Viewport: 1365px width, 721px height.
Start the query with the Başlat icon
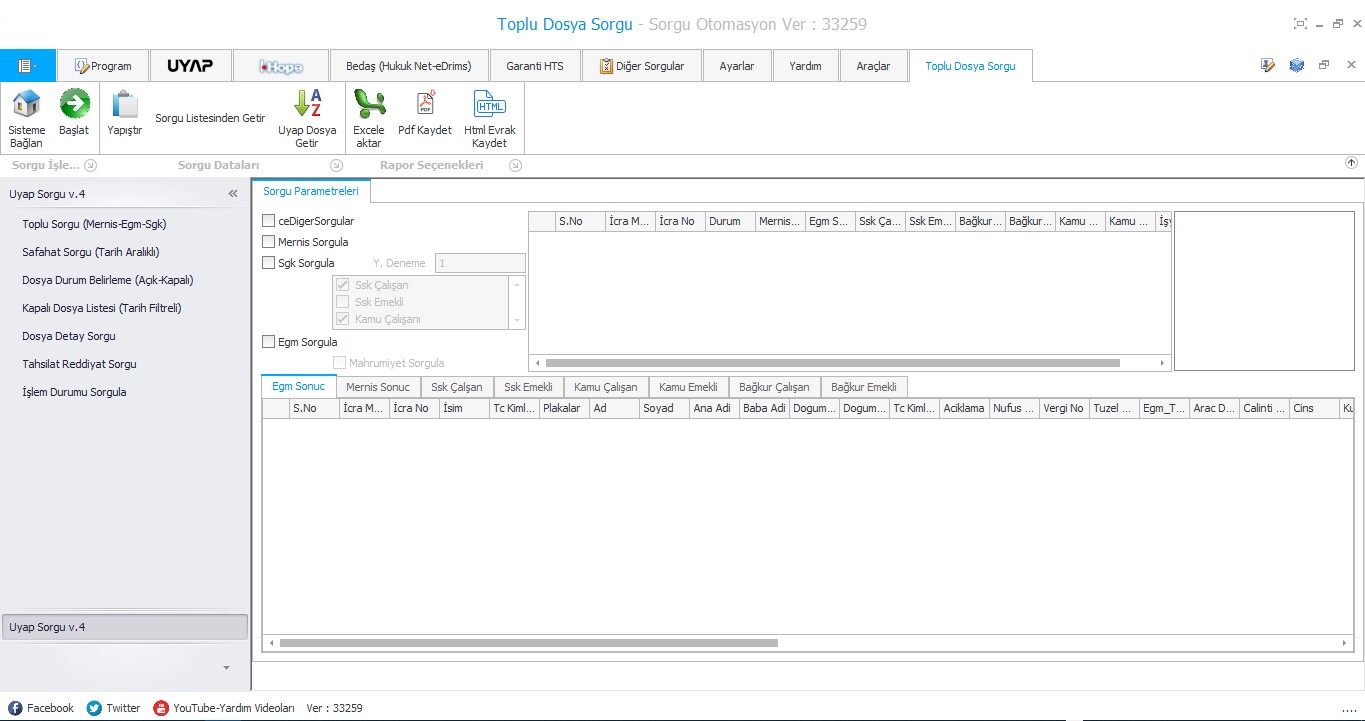74,104
